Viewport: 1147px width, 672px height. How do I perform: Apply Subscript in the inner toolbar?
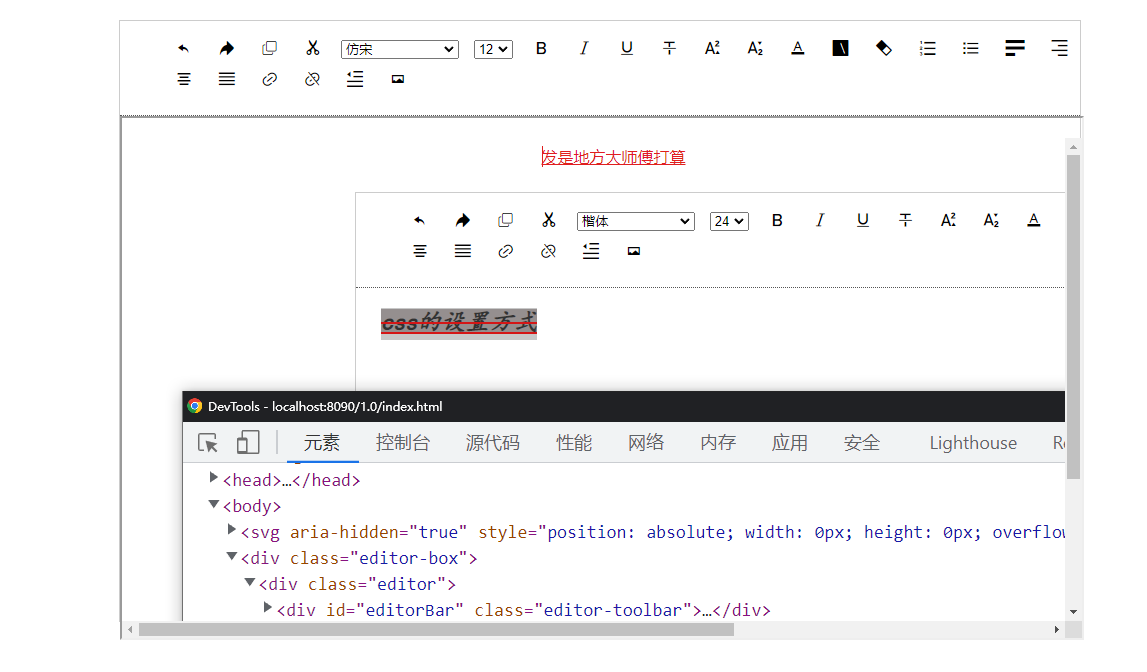coord(991,220)
